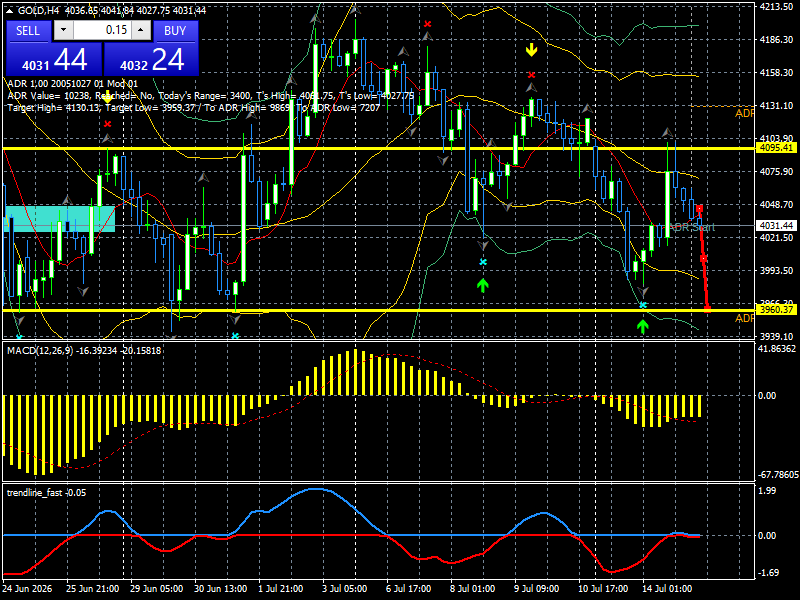Click the 9 Jul 09:00 time axis label
Image resolution: width=800 pixels, height=600 pixels.
click(x=536, y=589)
